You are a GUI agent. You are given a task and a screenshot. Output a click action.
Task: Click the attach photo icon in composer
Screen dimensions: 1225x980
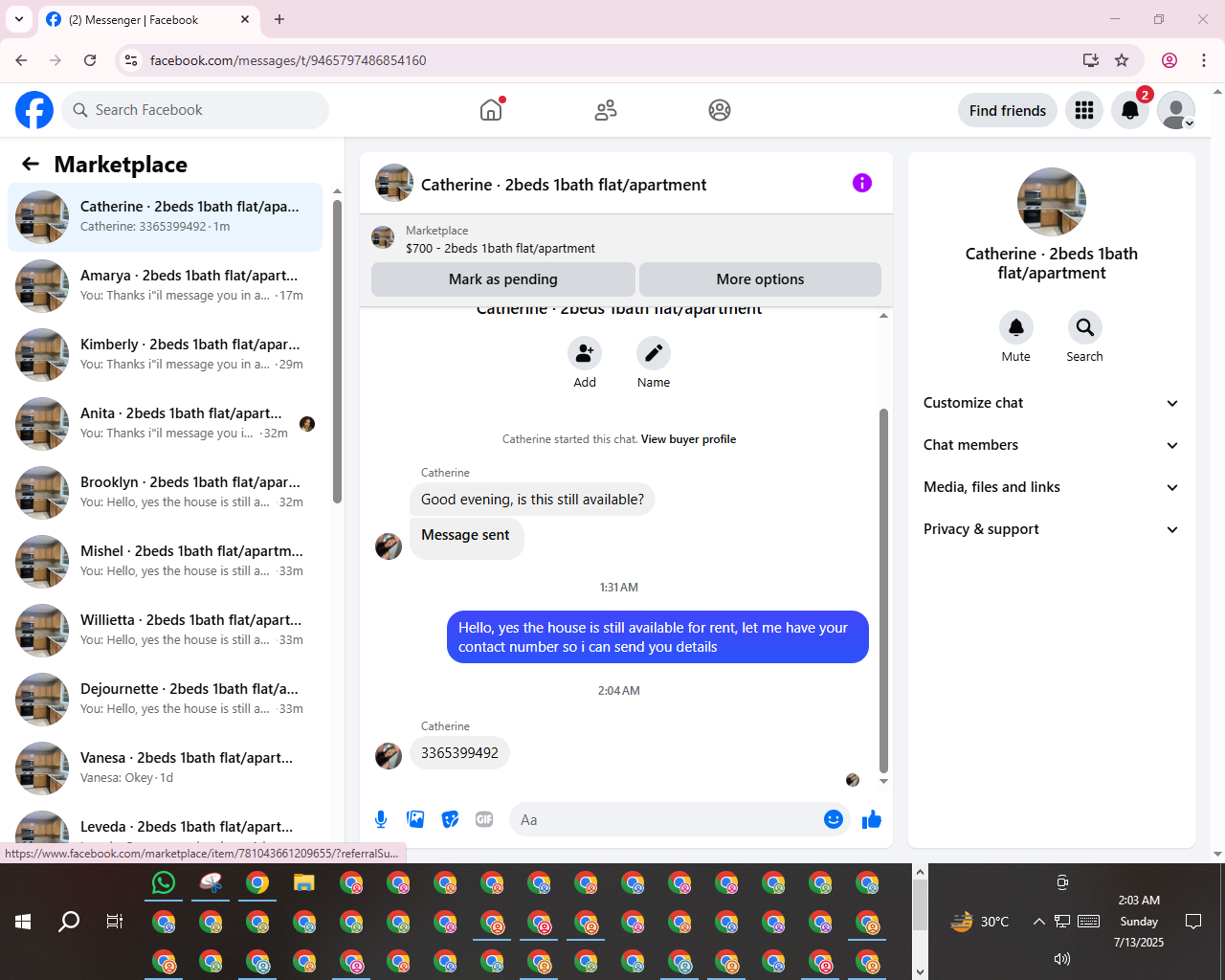(415, 819)
